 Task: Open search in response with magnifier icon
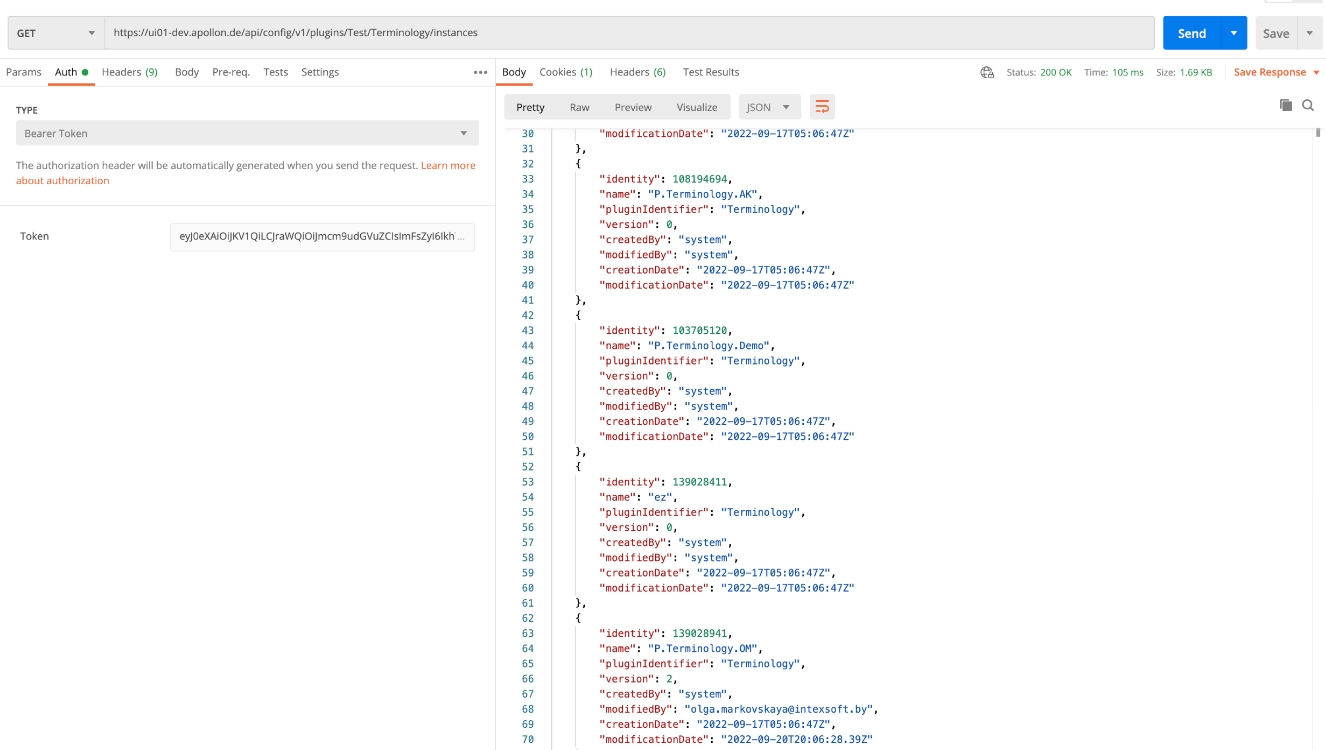point(1308,105)
